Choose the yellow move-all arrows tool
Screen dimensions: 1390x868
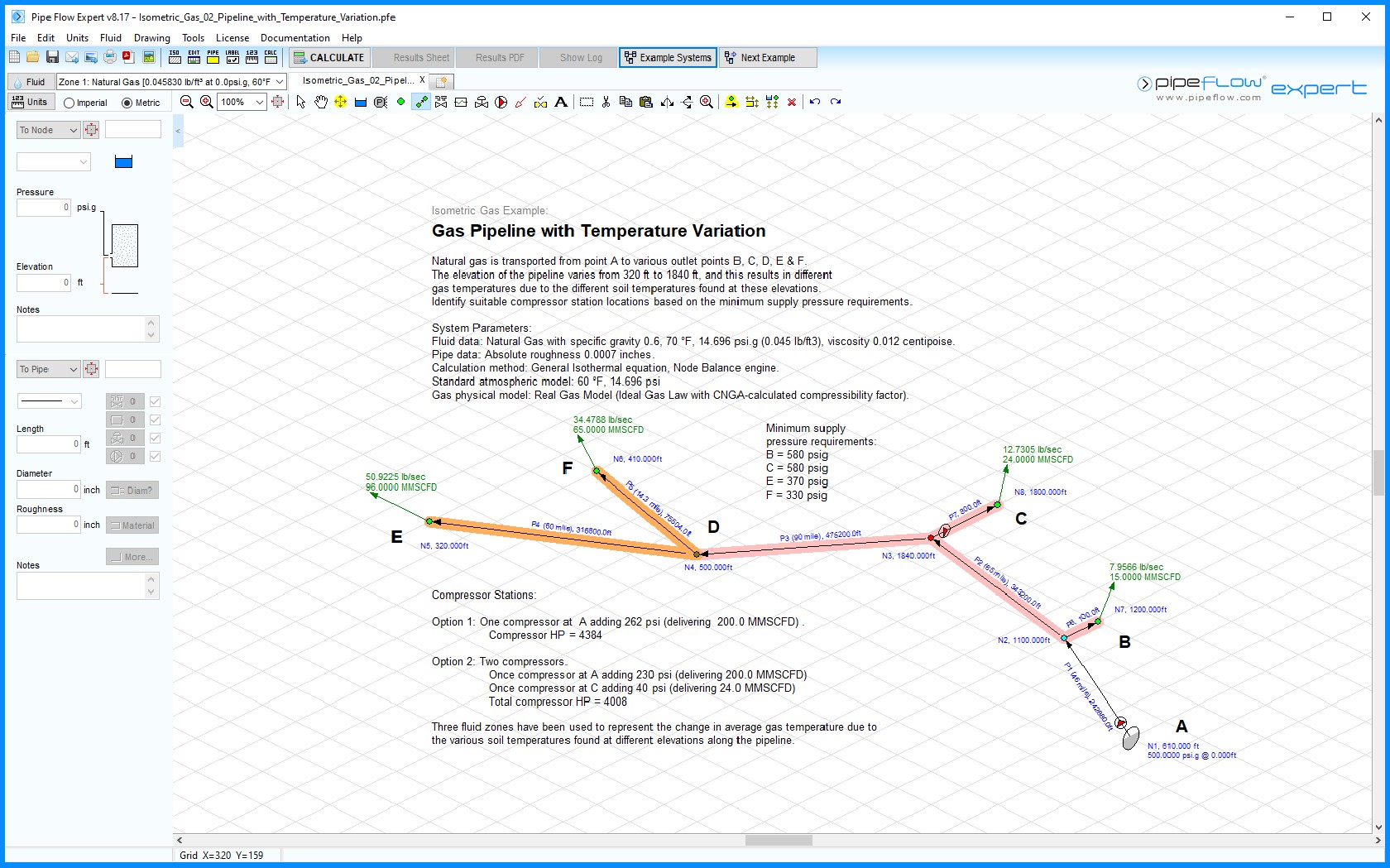tap(340, 102)
